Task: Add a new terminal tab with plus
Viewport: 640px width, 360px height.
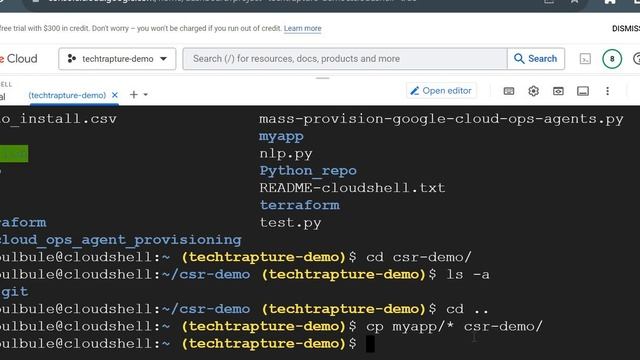Action: [133, 95]
